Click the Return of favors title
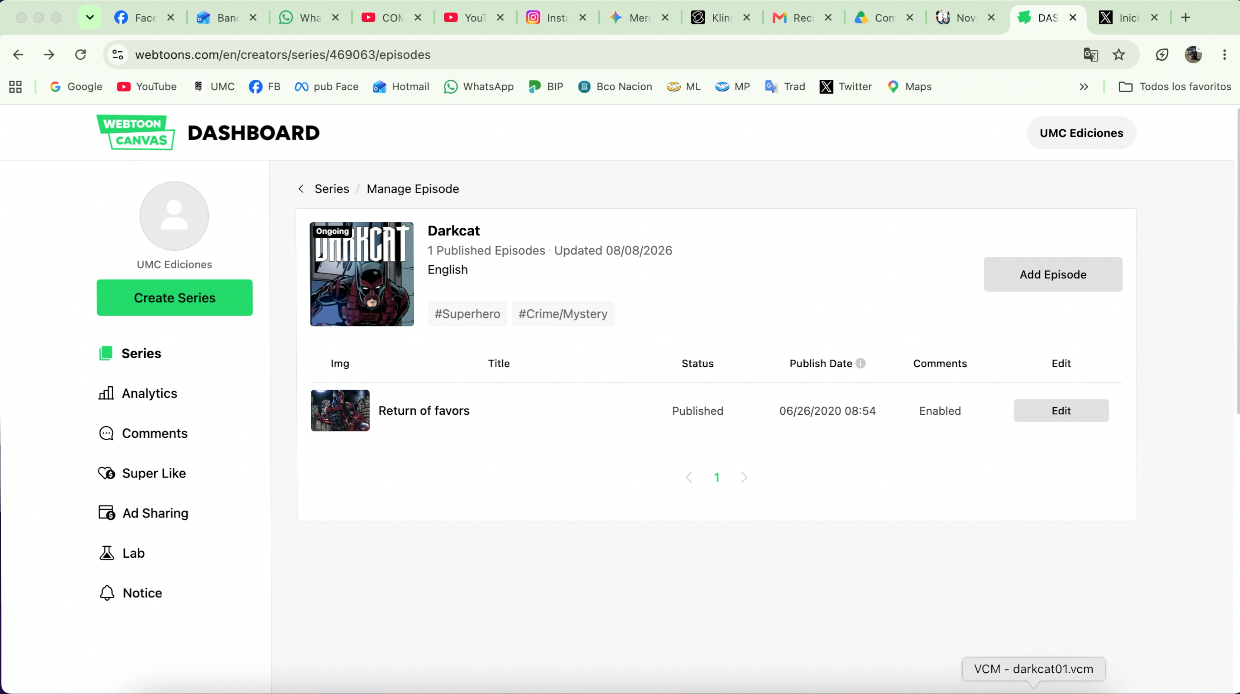The width and height of the screenshot is (1240, 694). [x=424, y=411]
